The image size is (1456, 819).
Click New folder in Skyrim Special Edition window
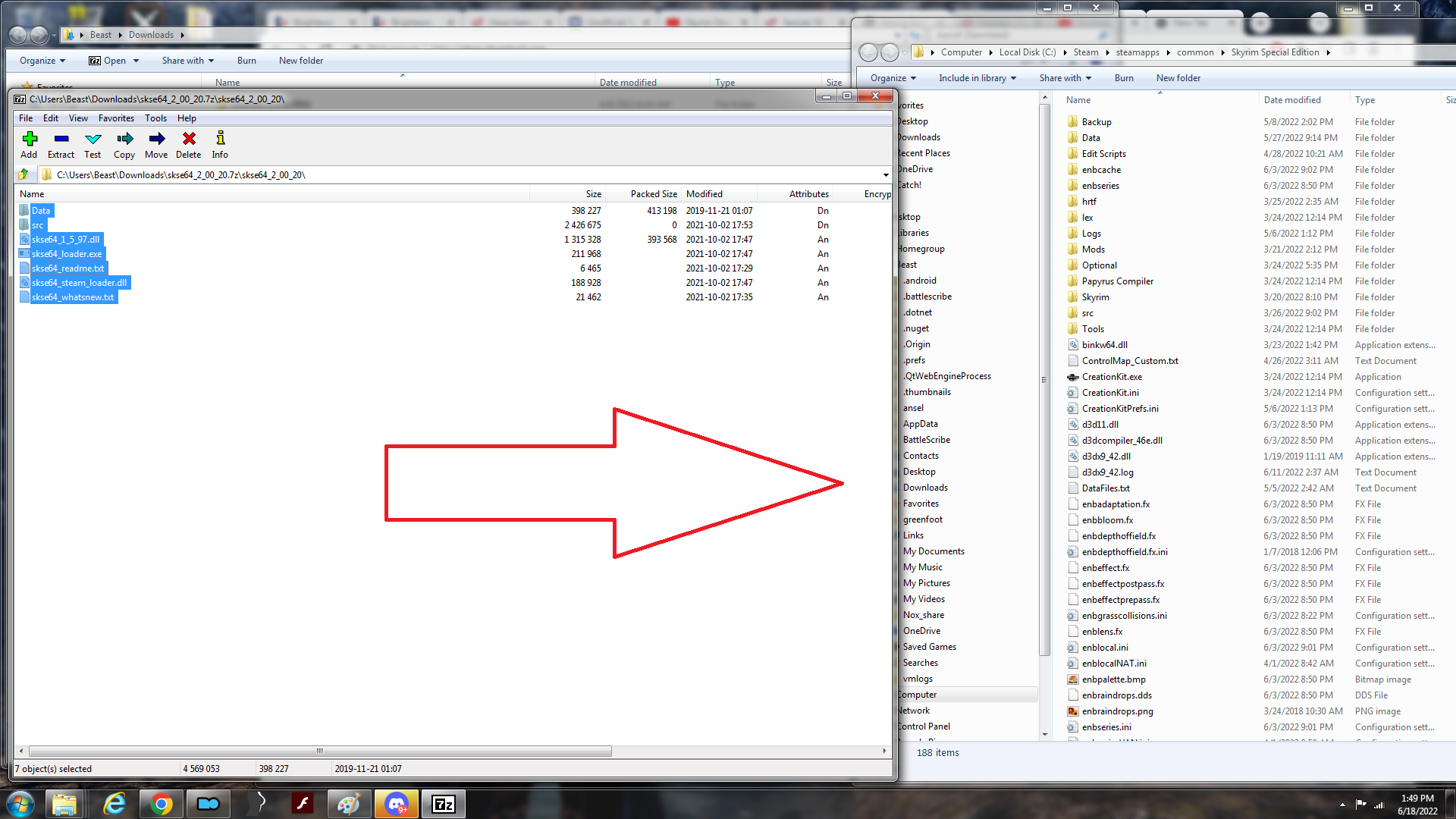[x=1178, y=78]
